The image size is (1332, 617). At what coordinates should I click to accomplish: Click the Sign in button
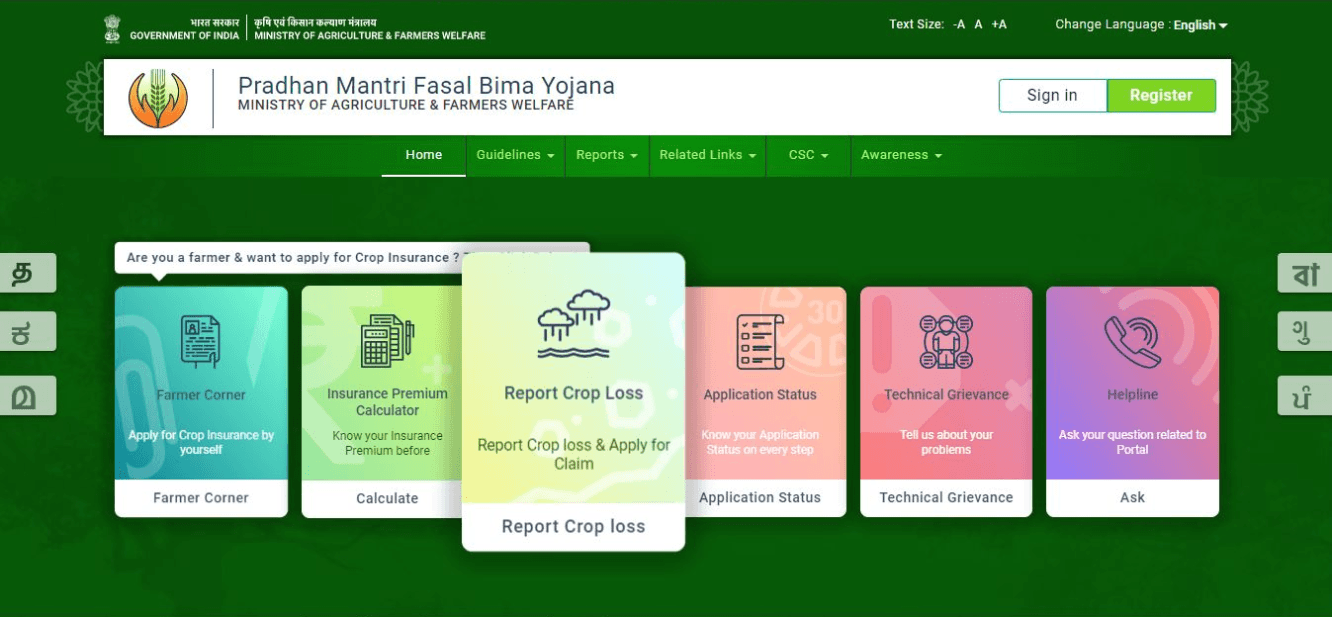pos(1052,95)
